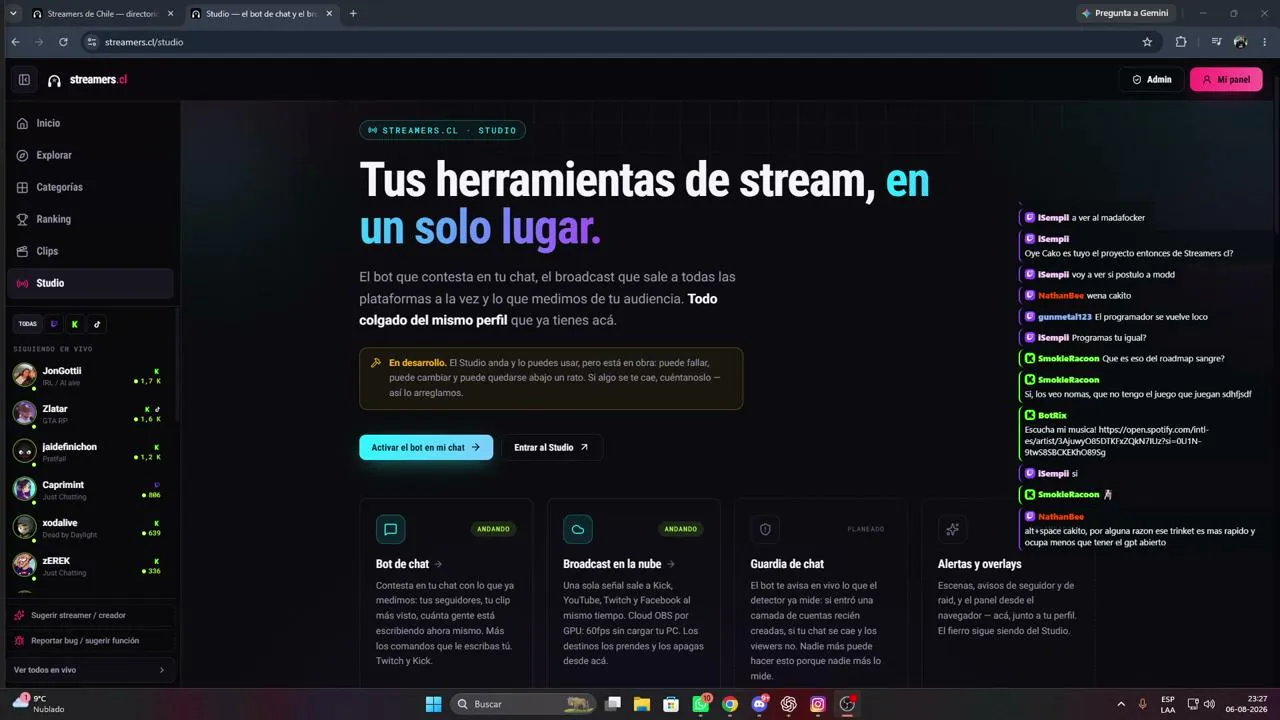Open the Chrome three-dot menu

click(1265, 42)
